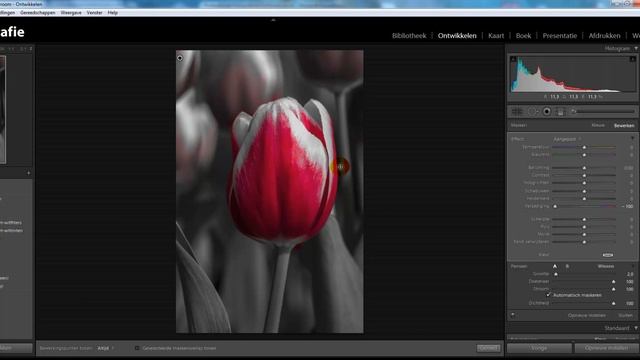This screenshot has width=640, height=360.
Task: Click the bottom Opnieuw instellen button
Action: tap(607, 348)
